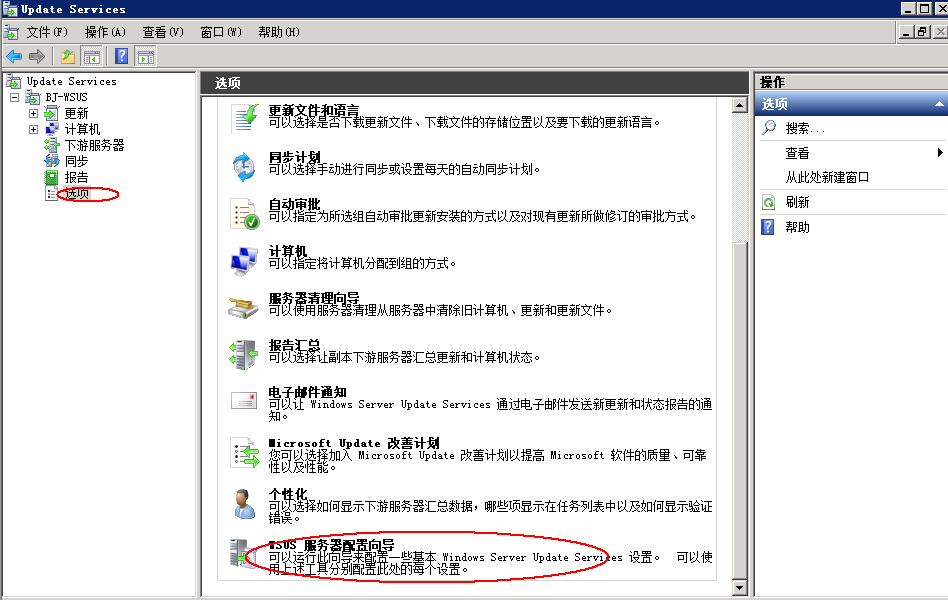Open the 文件(F) menu
Screen dimensions: 948x600
(x=47, y=32)
